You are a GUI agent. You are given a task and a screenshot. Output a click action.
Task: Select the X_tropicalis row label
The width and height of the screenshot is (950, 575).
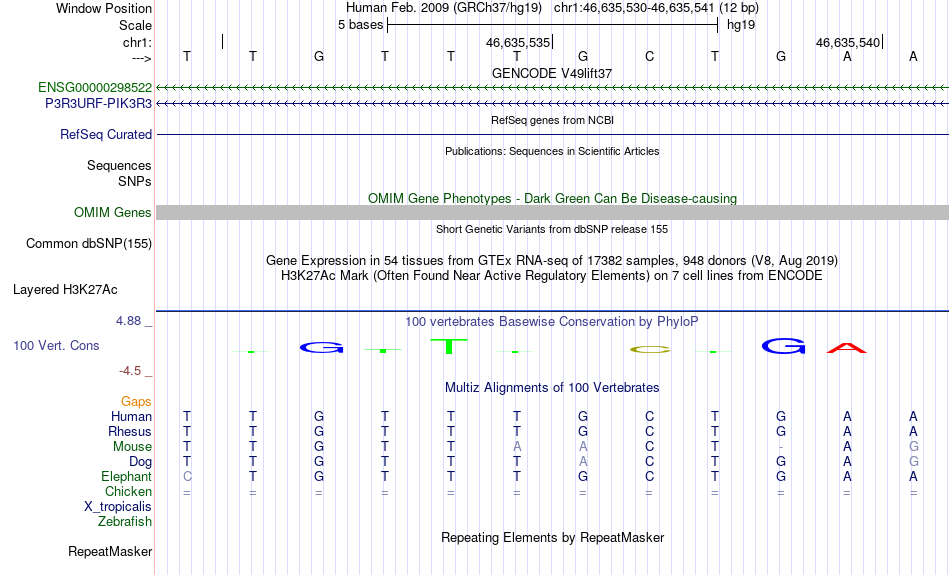coord(118,507)
